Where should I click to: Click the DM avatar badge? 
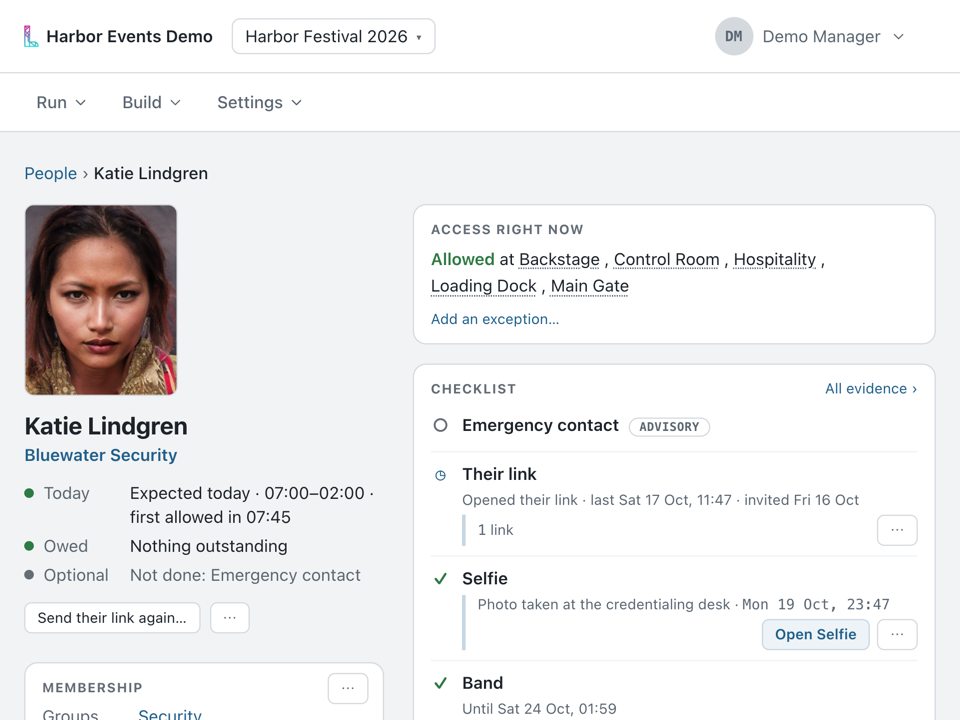[733, 36]
